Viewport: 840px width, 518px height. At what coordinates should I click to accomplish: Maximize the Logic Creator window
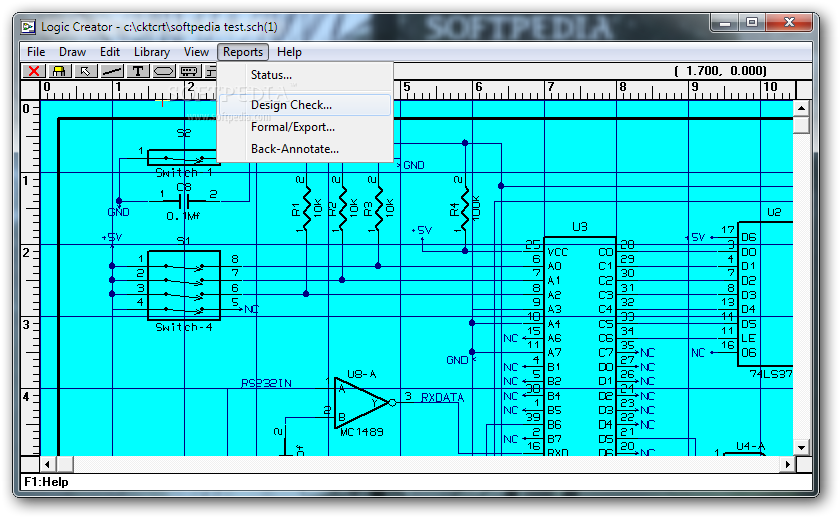(752, 23)
